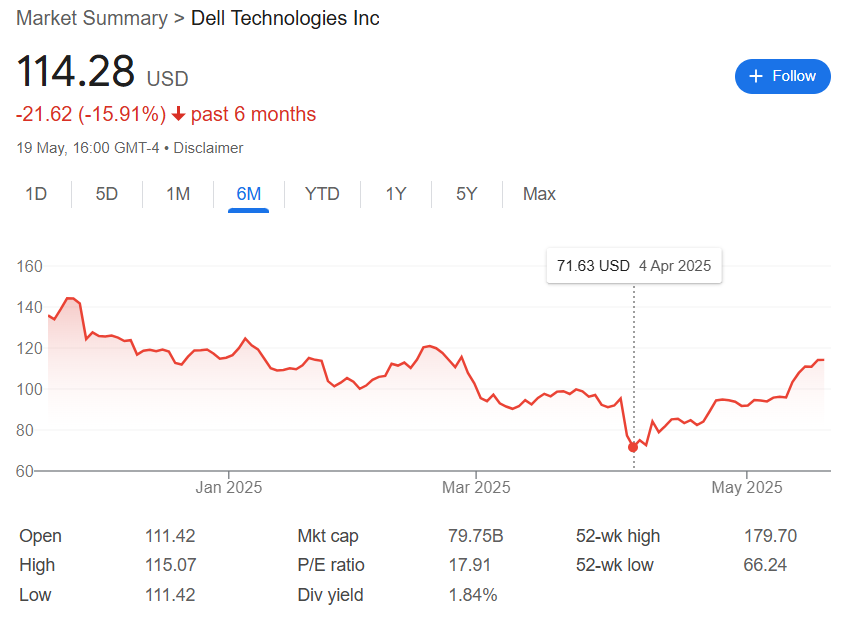This screenshot has height=618, width=847.
Task: Select the 1D time range tab
Action: pyautogui.click(x=36, y=194)
